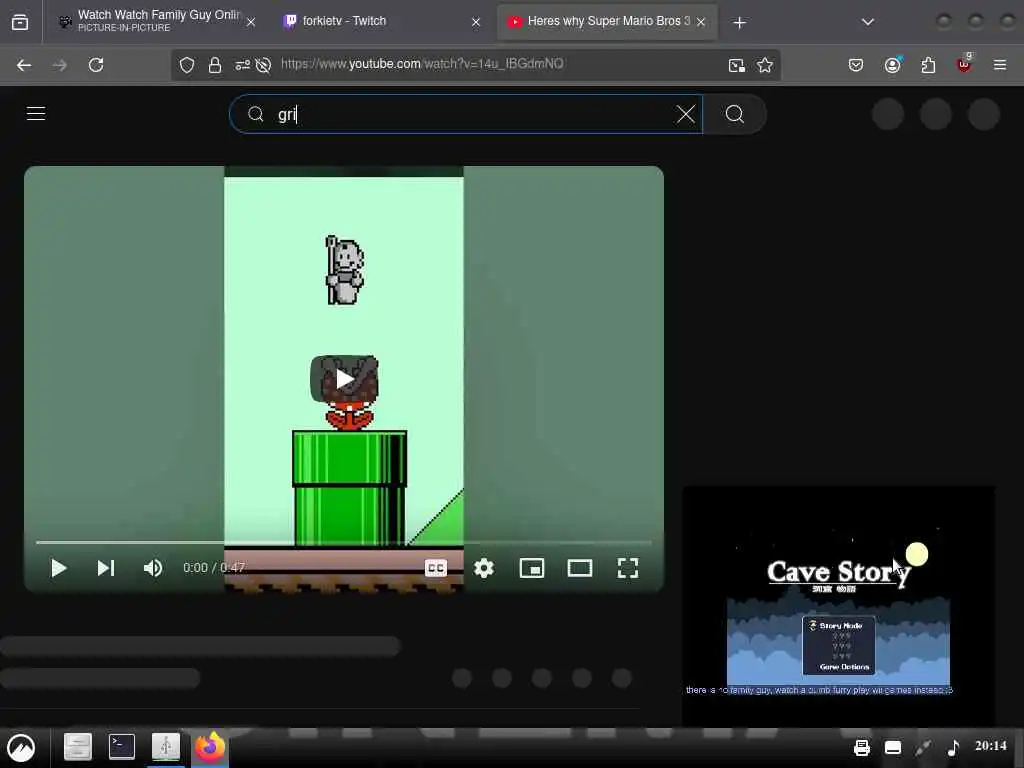Skip to the next video
1024x768 pixels.
pyautogui.click(x=106, y=568)
